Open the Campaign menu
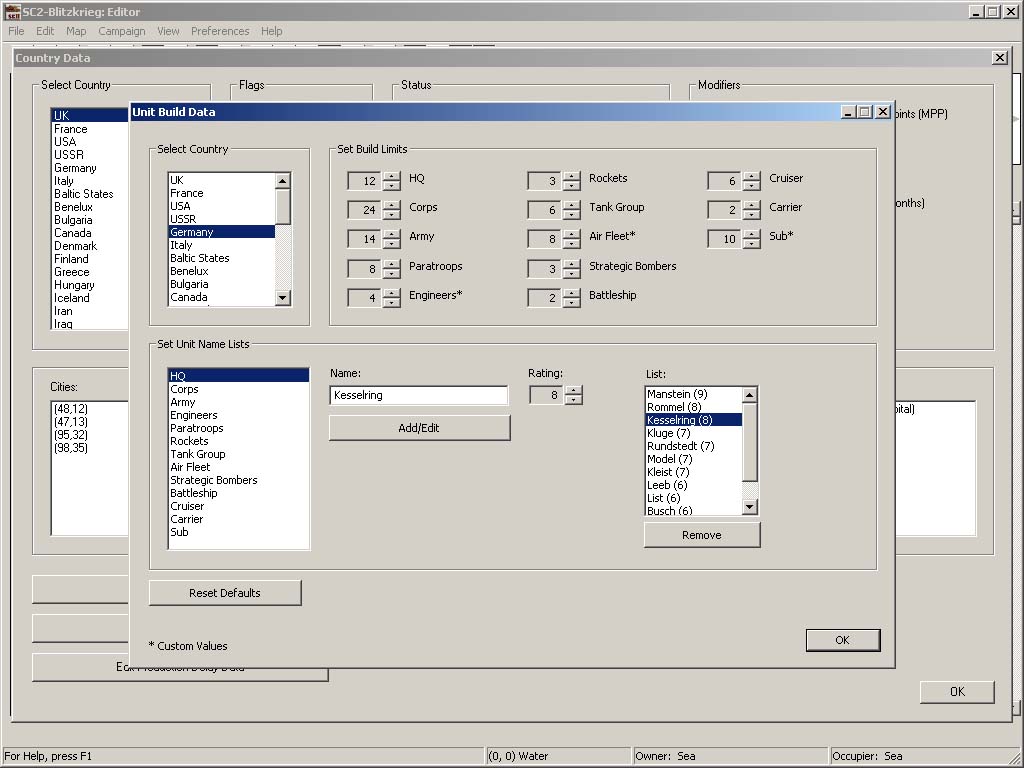 tap(121, 31)
